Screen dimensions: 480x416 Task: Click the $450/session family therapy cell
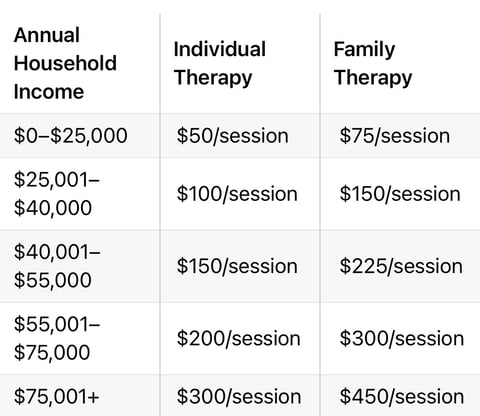(x=402, y=396)
